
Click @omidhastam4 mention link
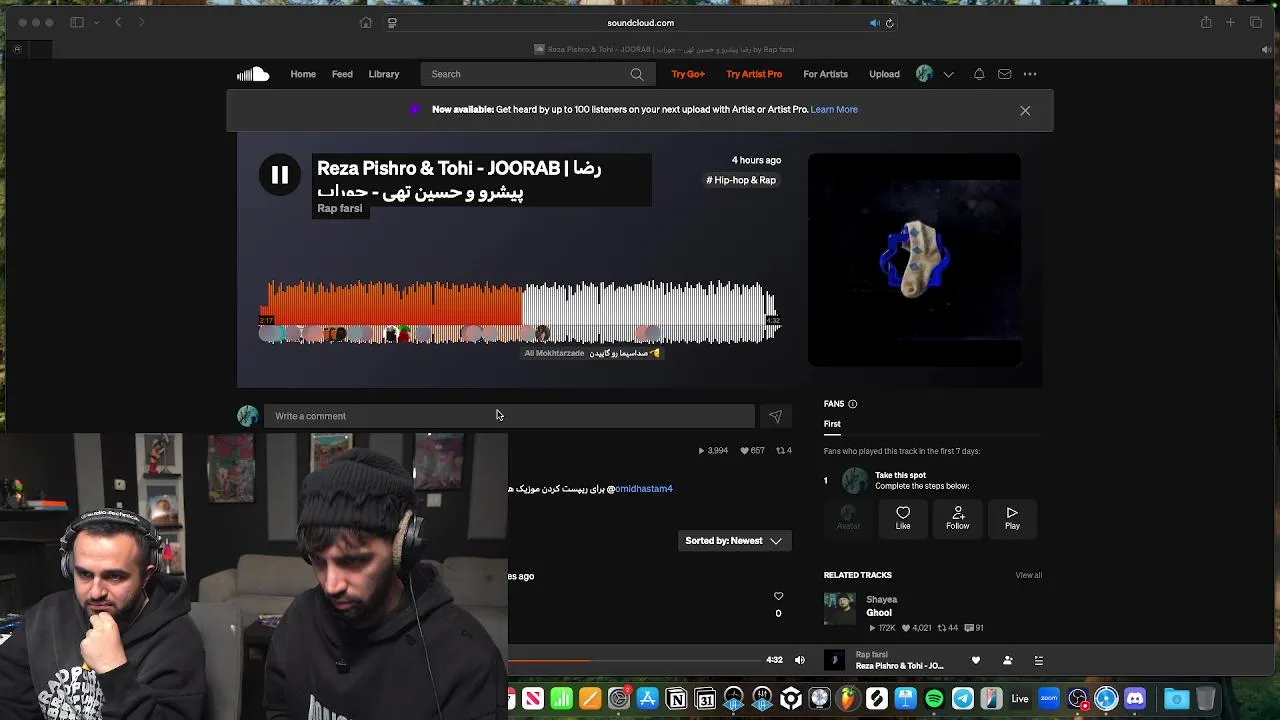[641, 489]
